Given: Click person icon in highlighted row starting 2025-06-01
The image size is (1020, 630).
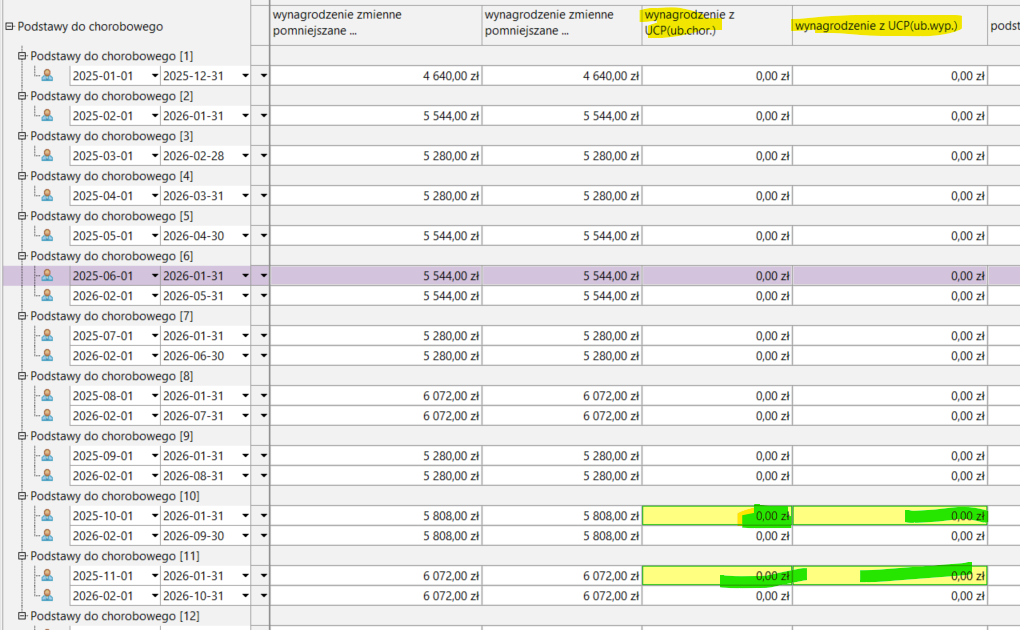Looking at the screenshot, I should pos(46,275).
